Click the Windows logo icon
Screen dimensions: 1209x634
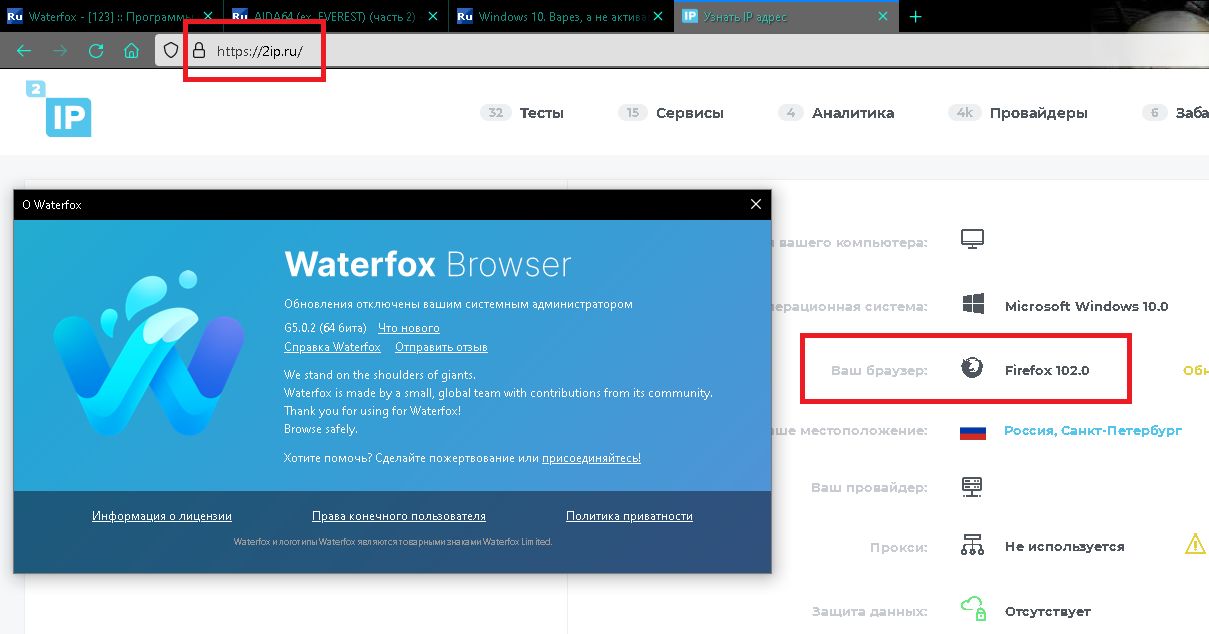click(x=972, y=305)
